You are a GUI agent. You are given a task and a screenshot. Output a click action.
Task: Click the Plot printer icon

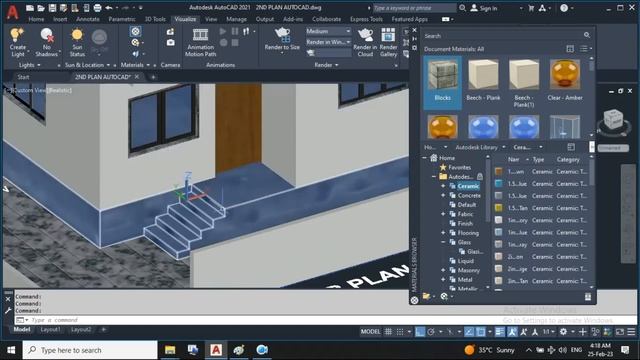pos(97,8)
